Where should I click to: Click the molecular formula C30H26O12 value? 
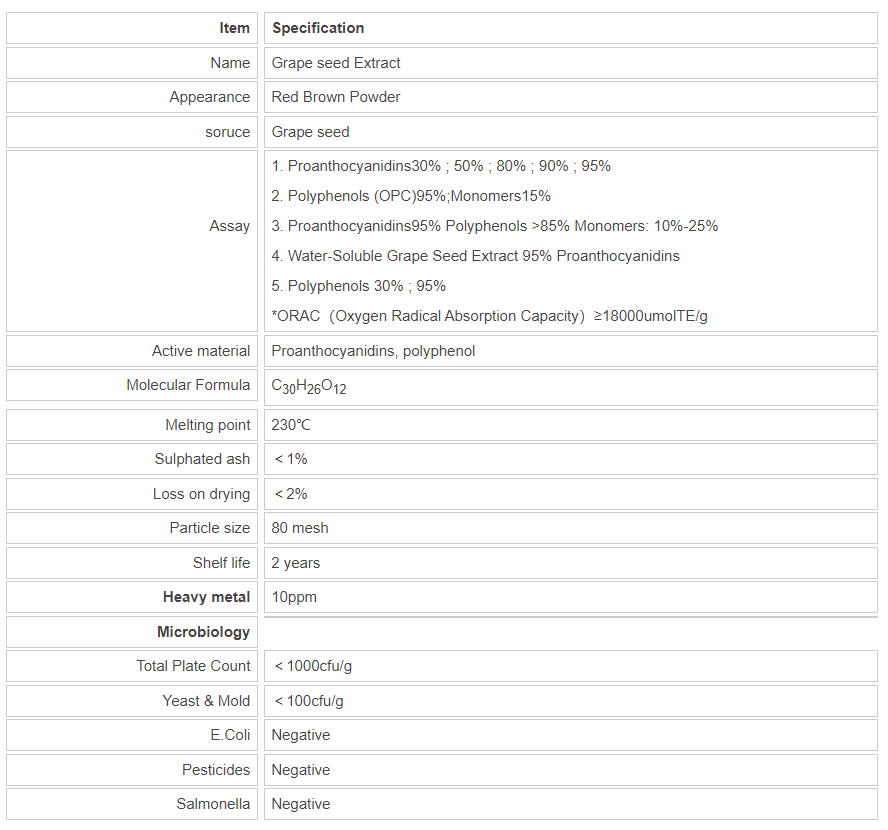(309, 386)
